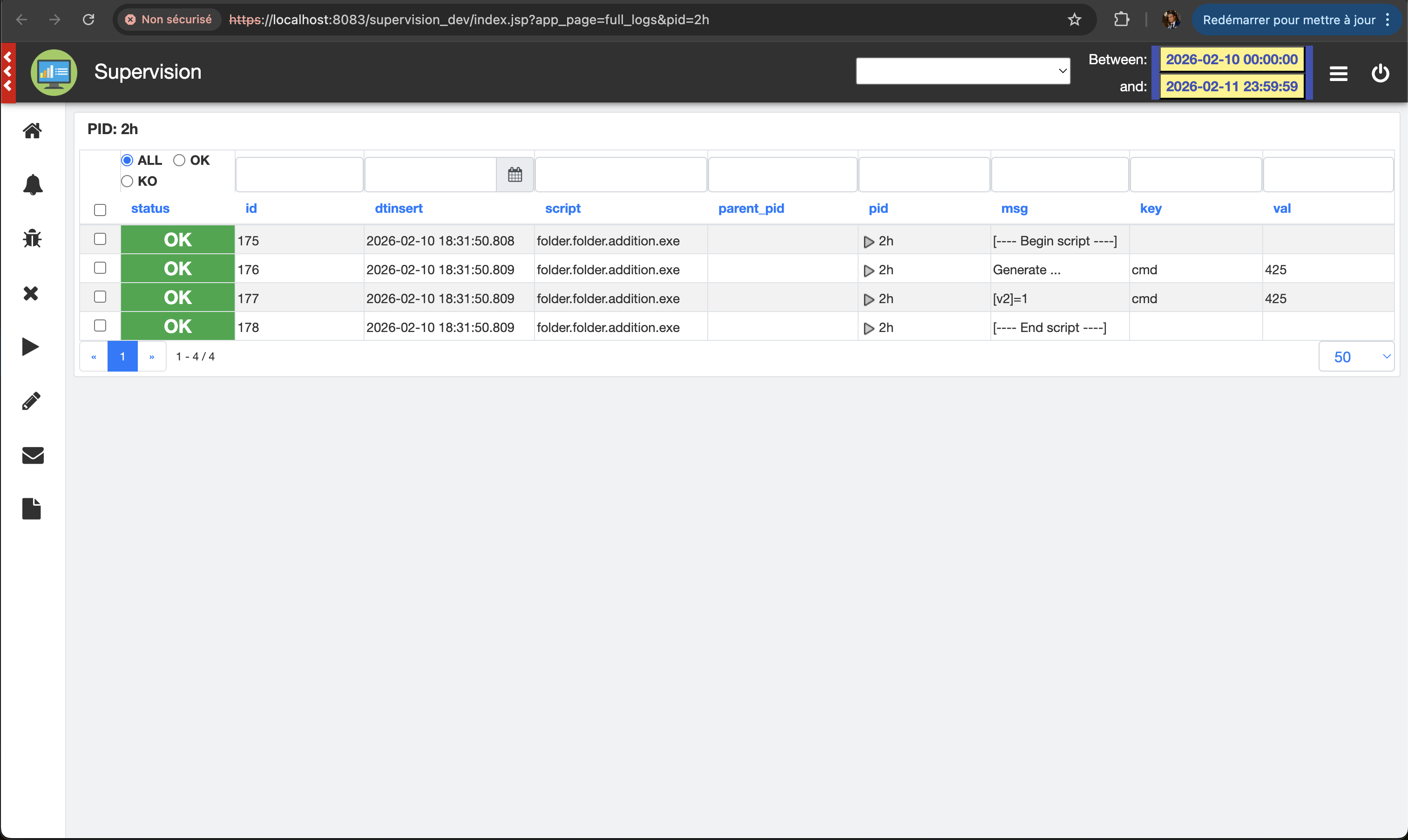Image resolution: width=1408 pixels, height=840 pixels.
Task: Open the calendar picker for dtinsert filter
Action: (514, 174)
